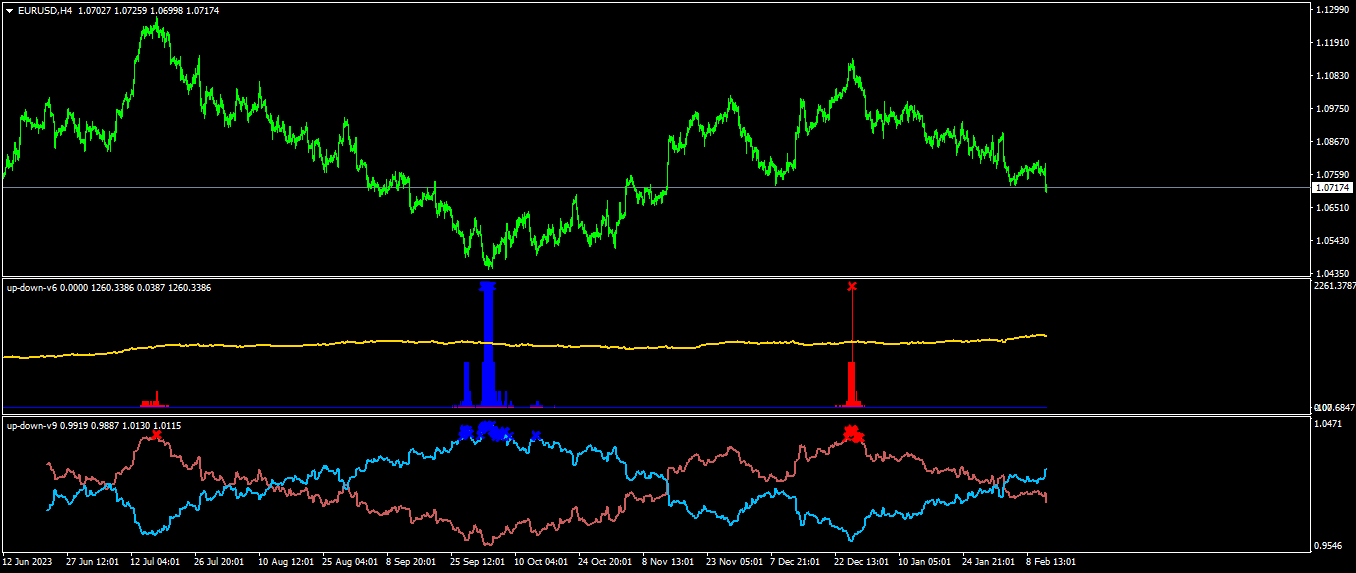Click the blue marker atop the tall blue v6 bar

[488, 286]
